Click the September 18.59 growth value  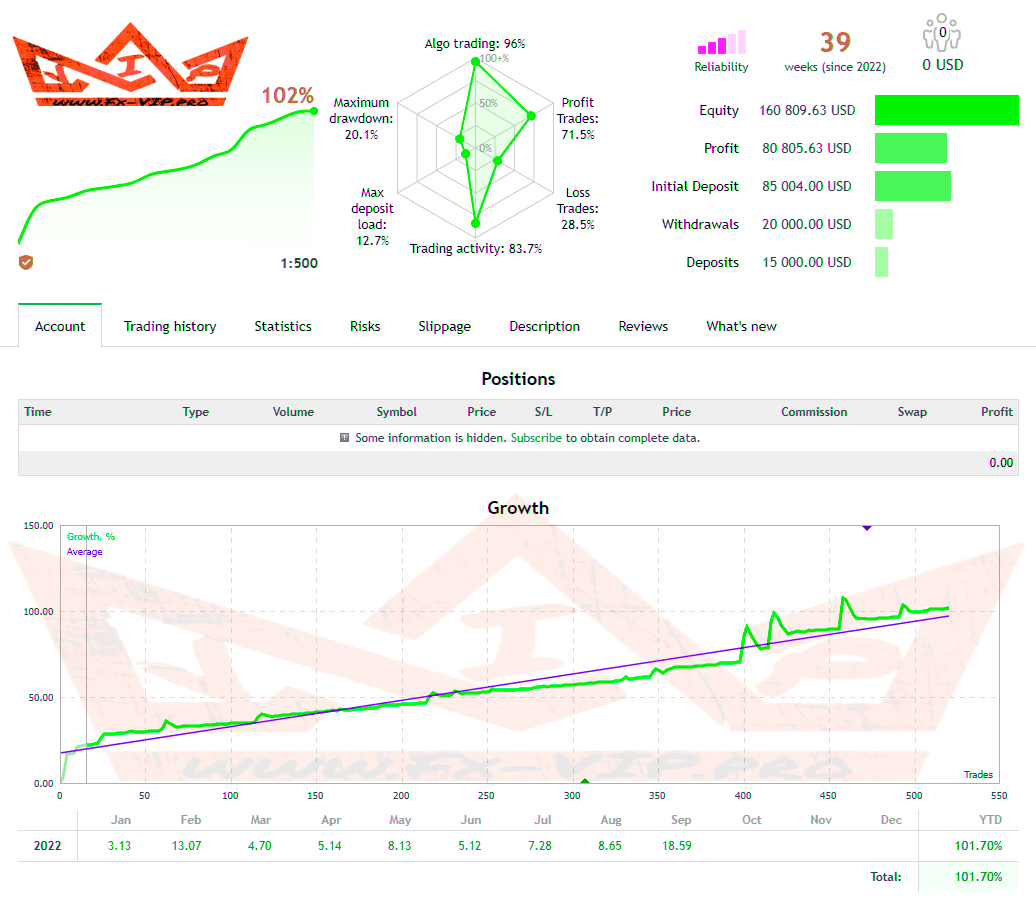click(680, 846)
